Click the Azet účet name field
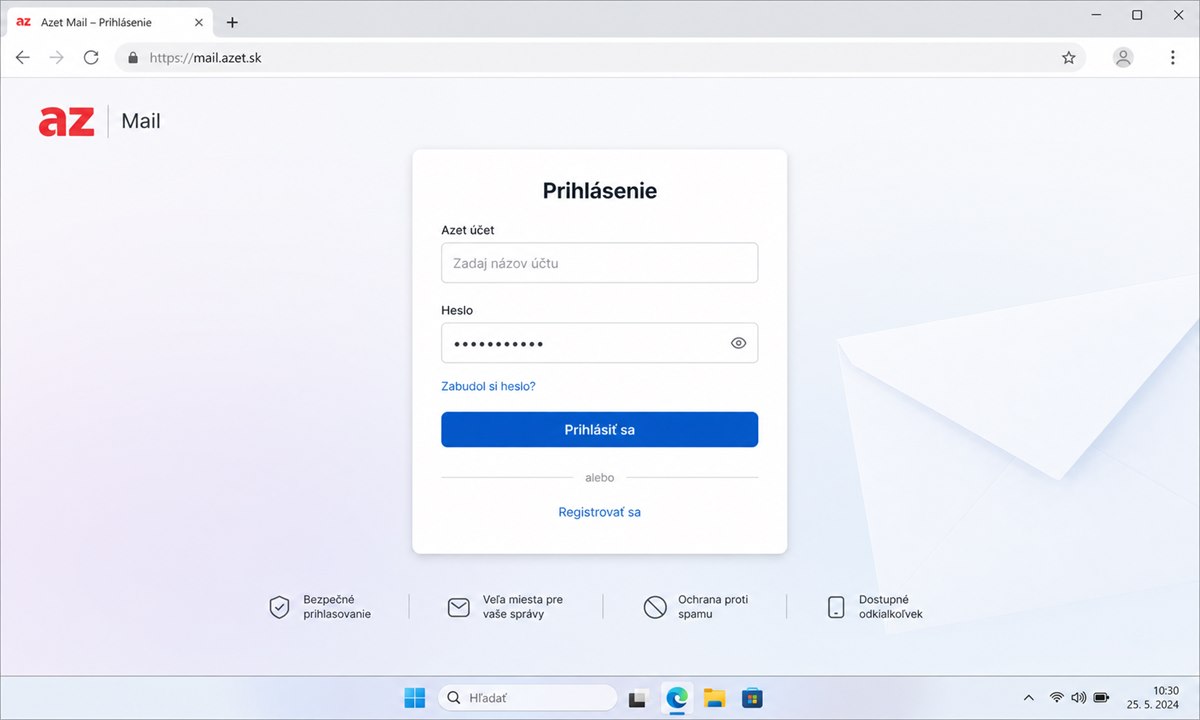The height and width of the screenshot is (720, 1200). pos(599,263)
